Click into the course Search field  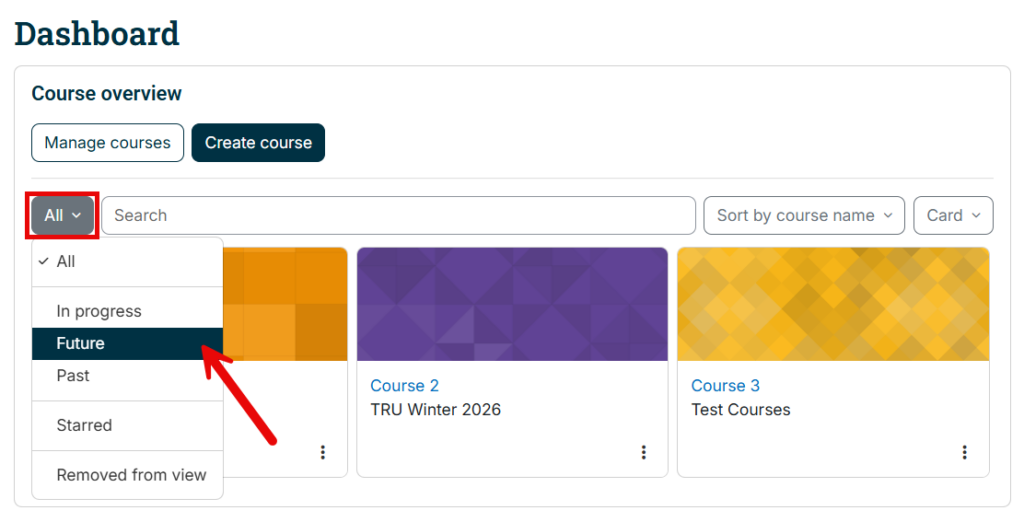click(398, 216)
